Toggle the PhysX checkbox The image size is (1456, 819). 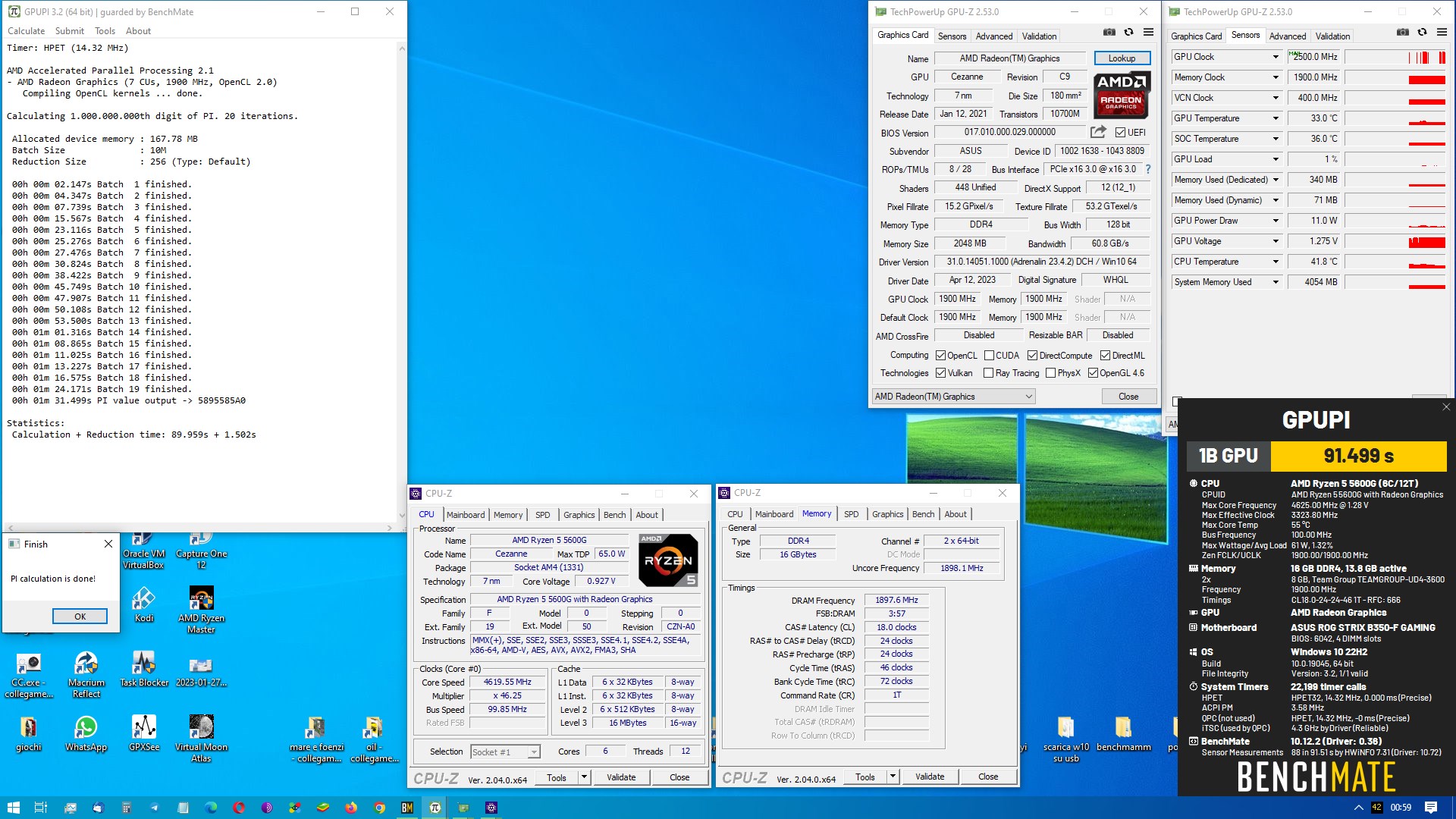click(1050, 373)
